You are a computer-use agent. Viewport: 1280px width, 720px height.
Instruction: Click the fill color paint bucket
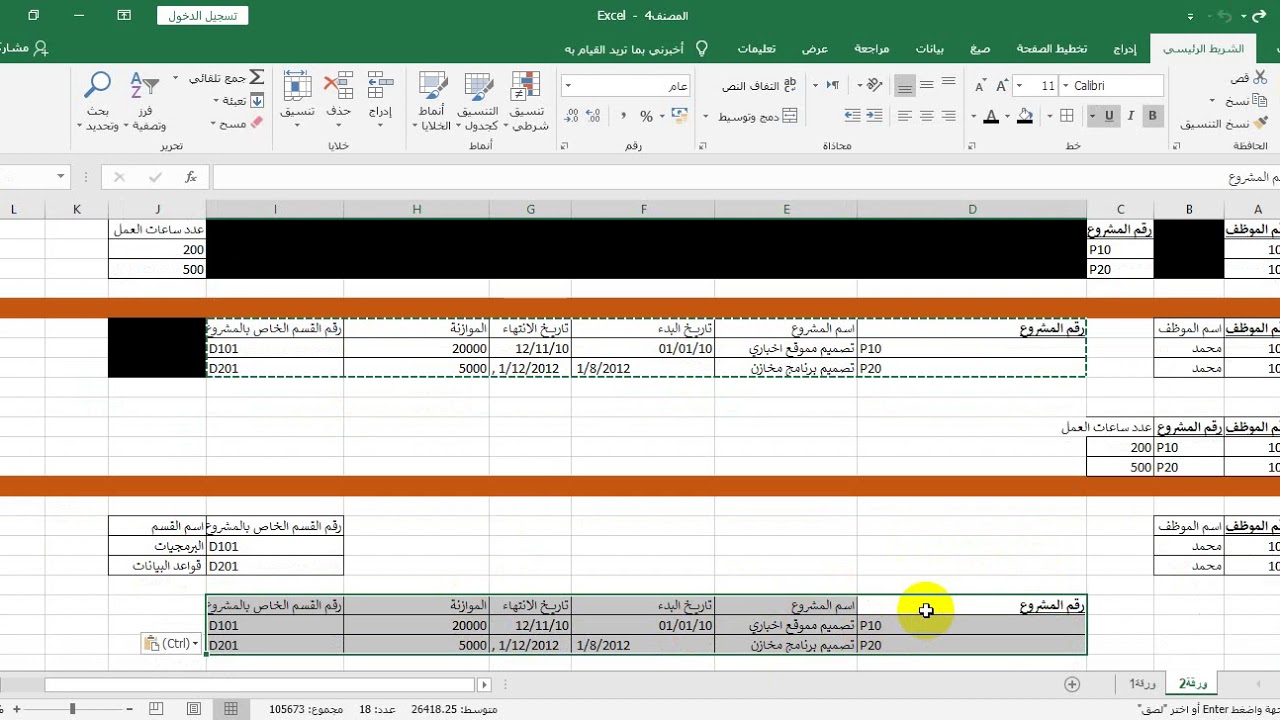[x=1024, y=117]
